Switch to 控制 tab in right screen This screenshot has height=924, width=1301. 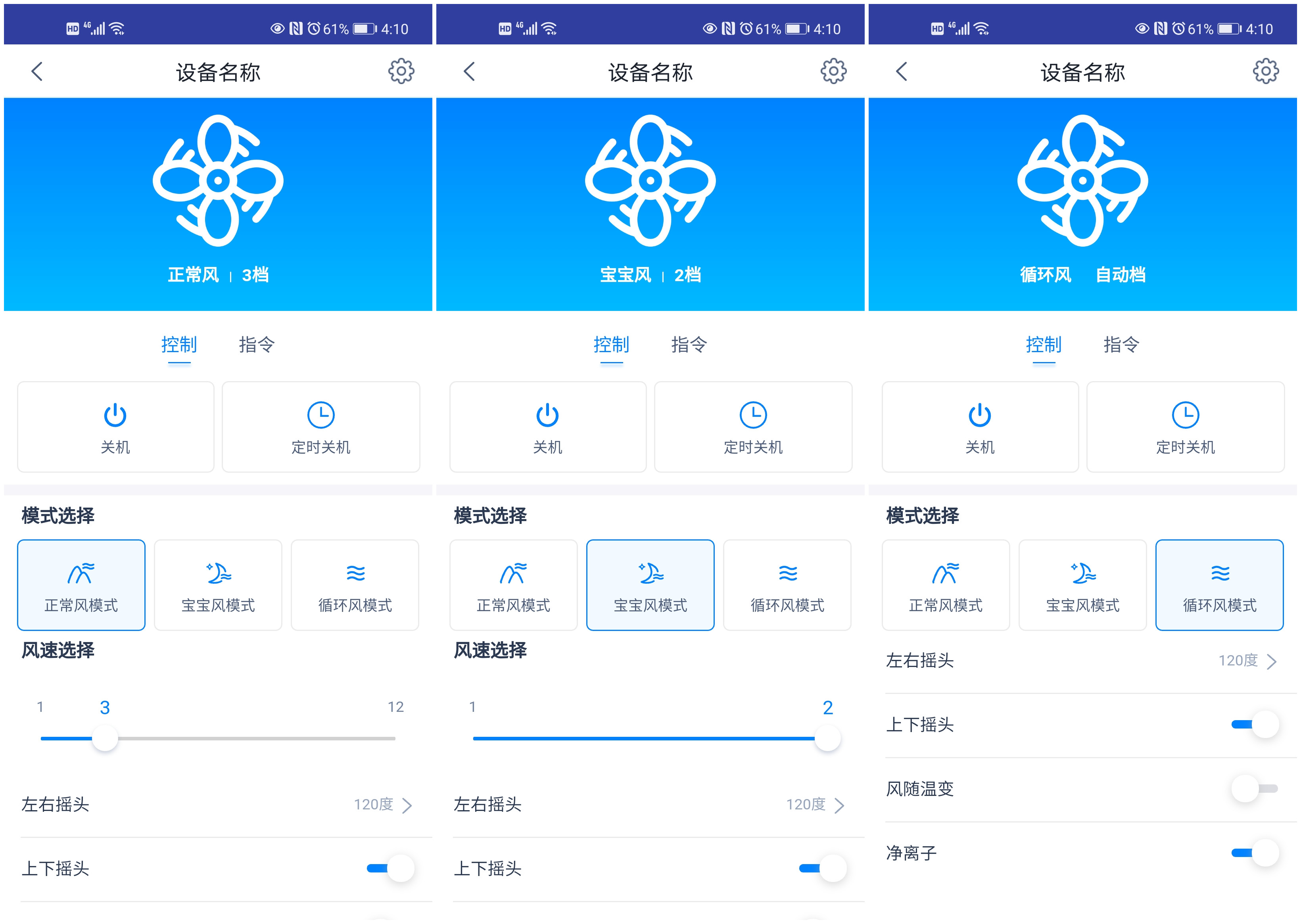coord(1044,345)
